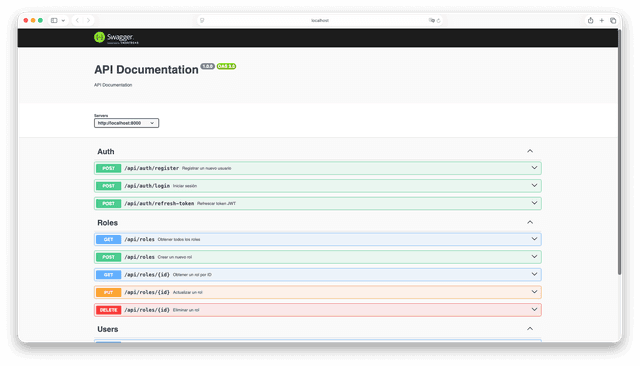
Task: Expand GET /api/roles chevron
Action: 534,239
